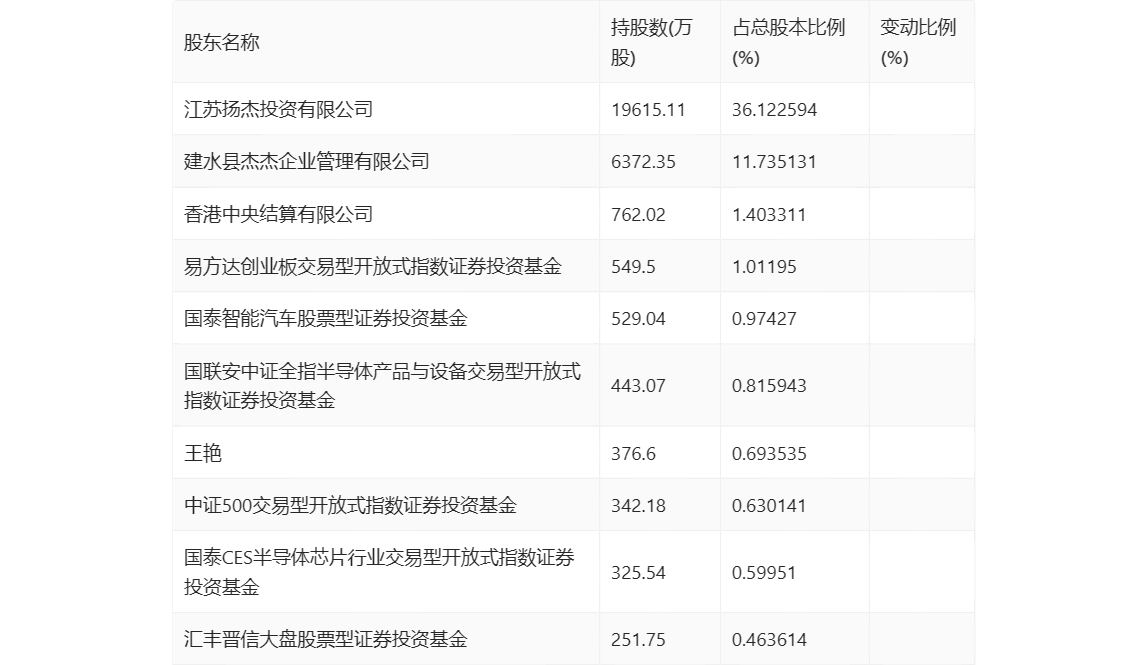Select 香港中央结算有限公司 shareholder name
Image resolution: width=1148 pixels, height=665 pixels.
pyautogui.click(x=278, y=215)
